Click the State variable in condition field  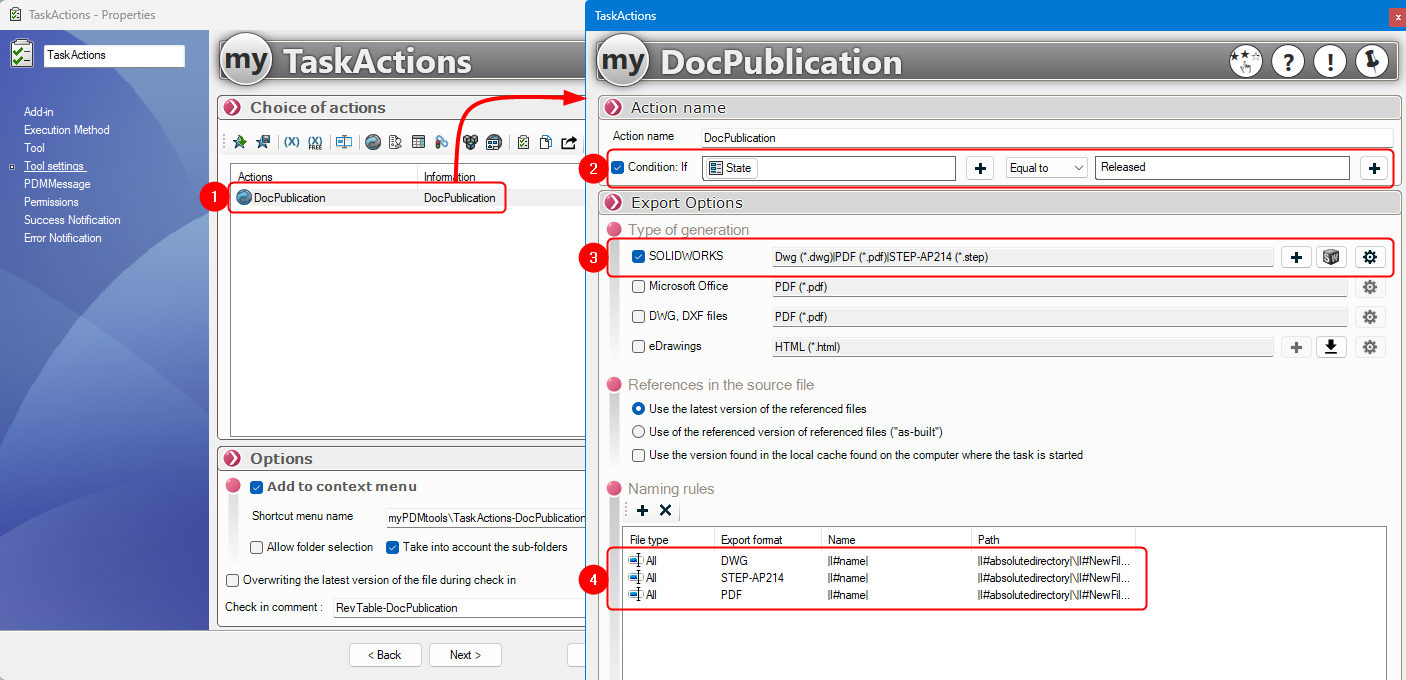(x=731, y=168)
